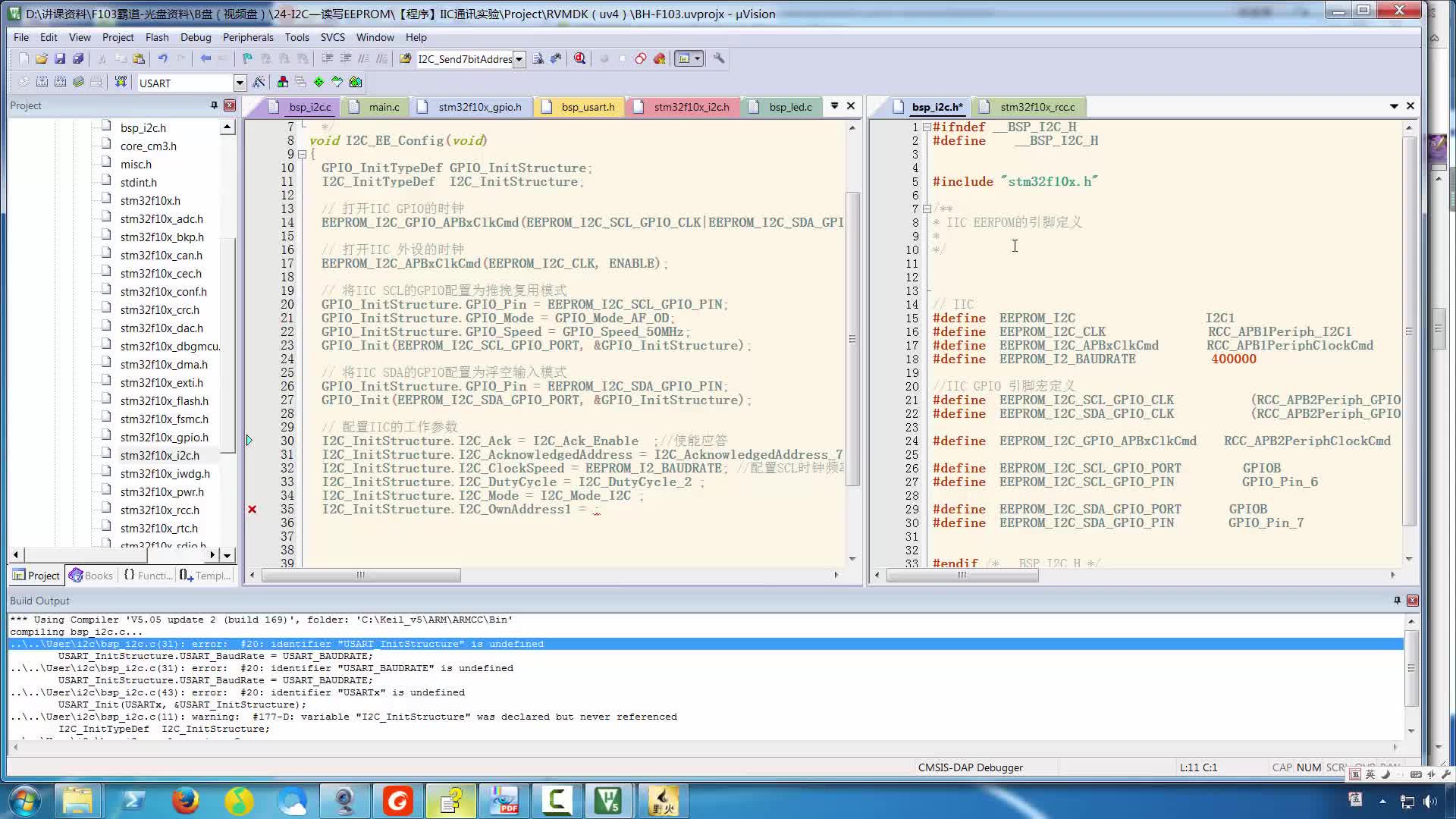Pin the Project panel
Viewport: 1456px width, 819px height.
pos(214,105)
